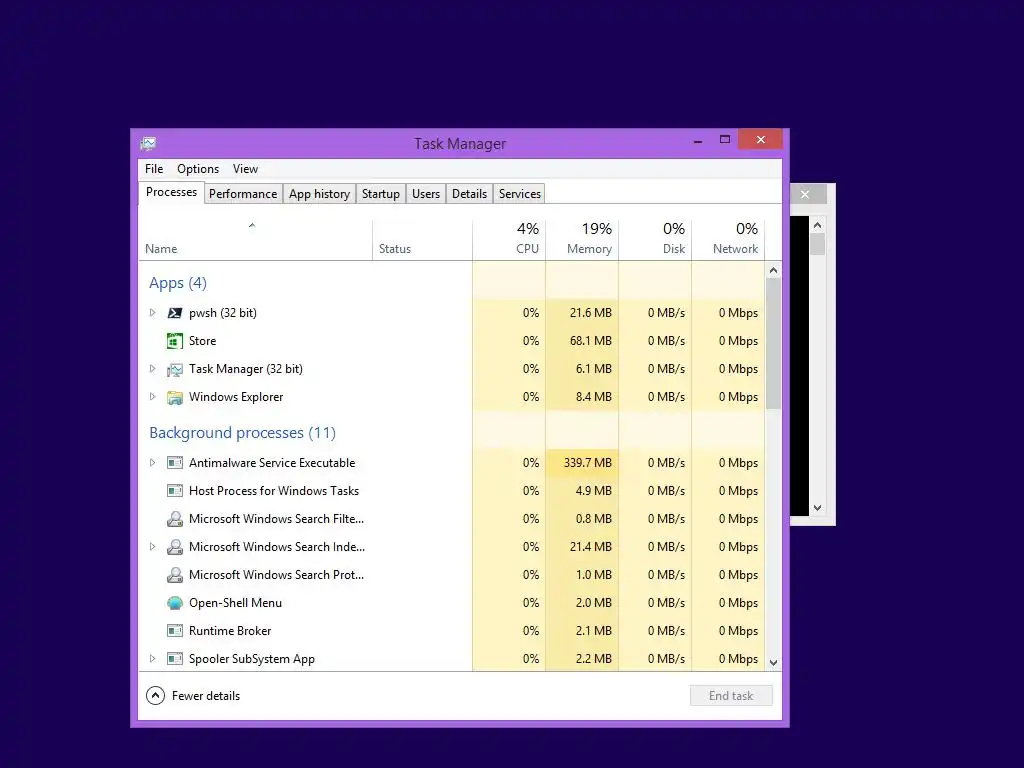Click the End task button

[x=731, y=696]
